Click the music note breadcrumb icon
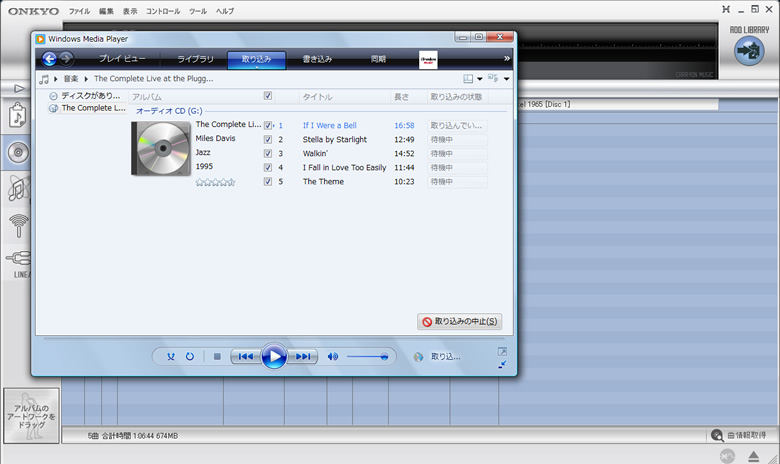This screenshot has height=464, width=780. (44, 79)
